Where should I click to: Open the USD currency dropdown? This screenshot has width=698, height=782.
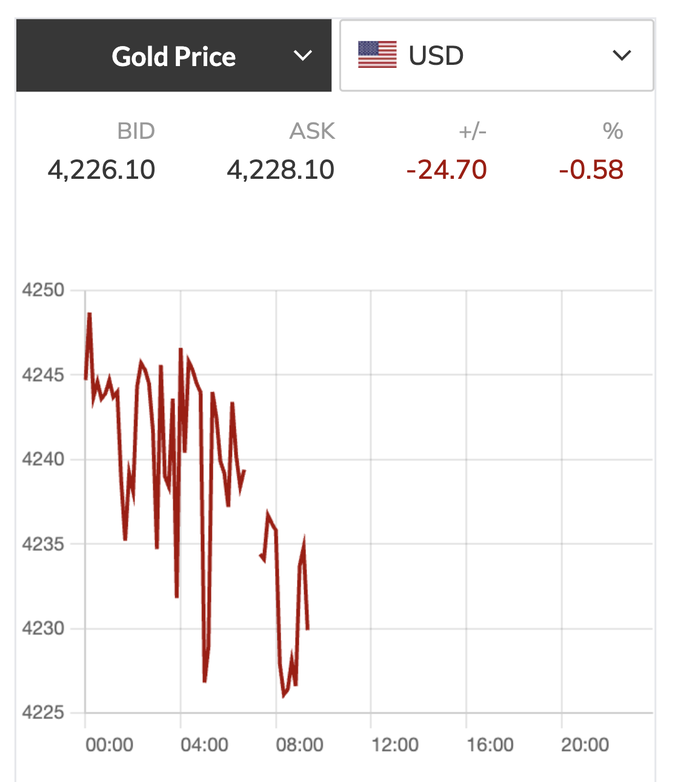click(496, 55)
